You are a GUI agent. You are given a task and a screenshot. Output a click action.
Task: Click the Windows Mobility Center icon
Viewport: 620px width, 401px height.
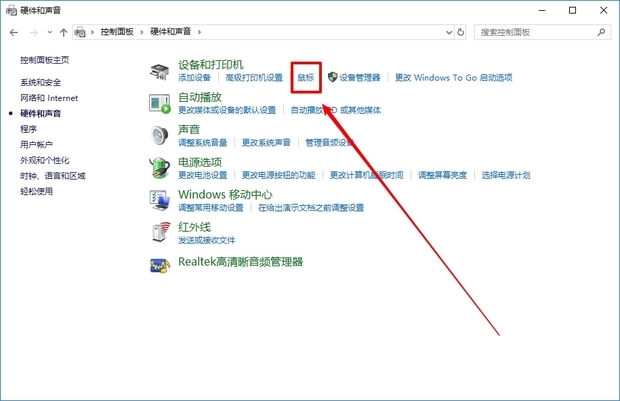coord(160,200)
